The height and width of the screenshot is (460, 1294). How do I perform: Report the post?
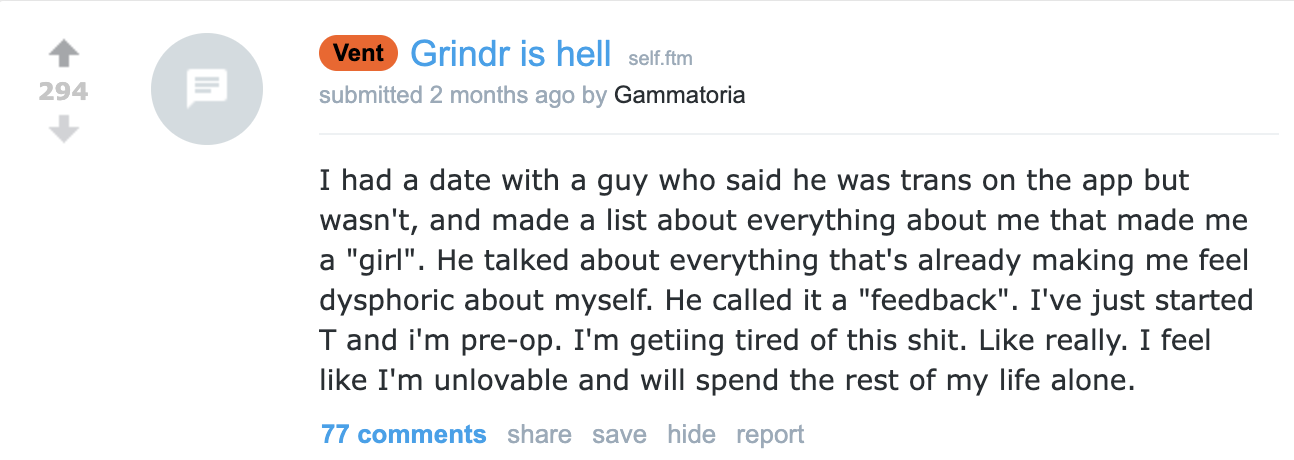pyautogui.click(x=770, y=435)
